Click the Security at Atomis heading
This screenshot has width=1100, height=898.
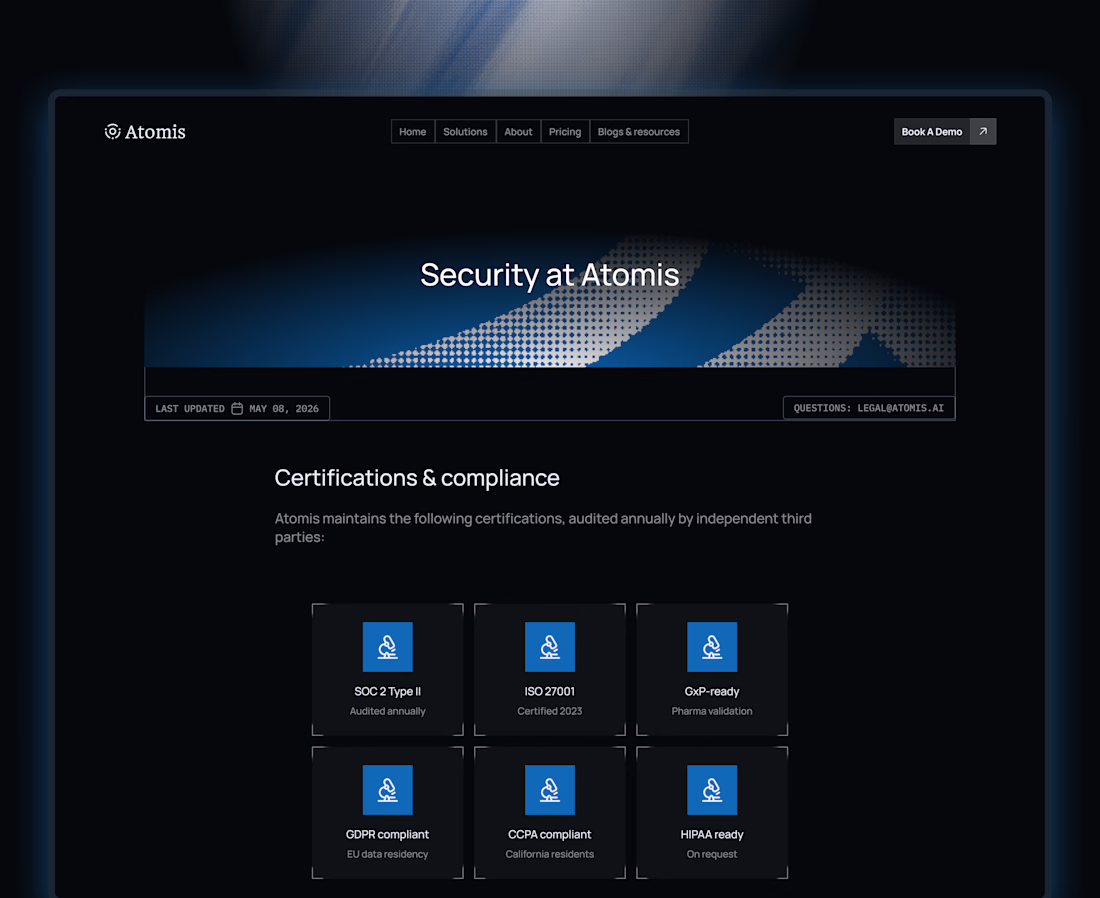coord(549,274)
